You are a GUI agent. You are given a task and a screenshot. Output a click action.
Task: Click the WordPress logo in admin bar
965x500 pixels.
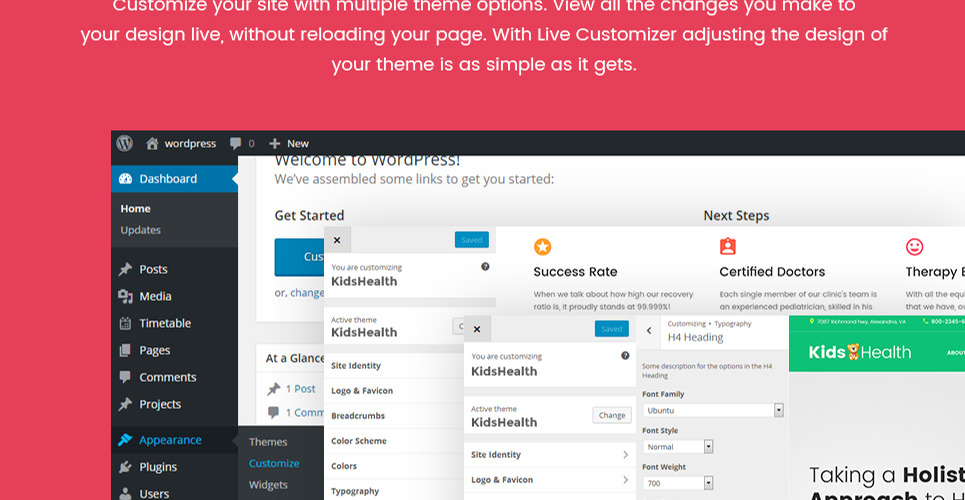pyautogui.click(x=125, y=143)
